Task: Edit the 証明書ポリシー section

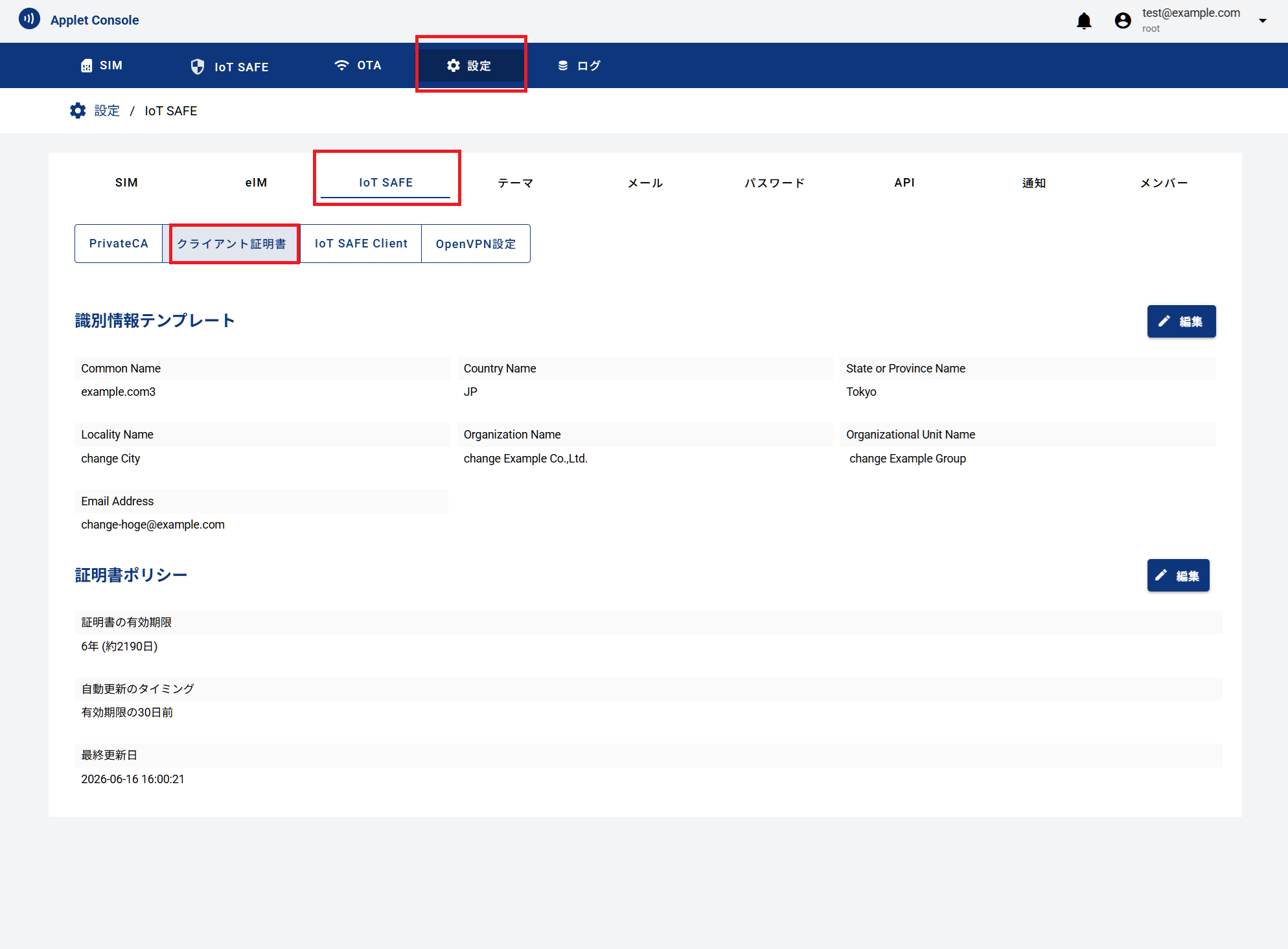Action: (1178, 575)
